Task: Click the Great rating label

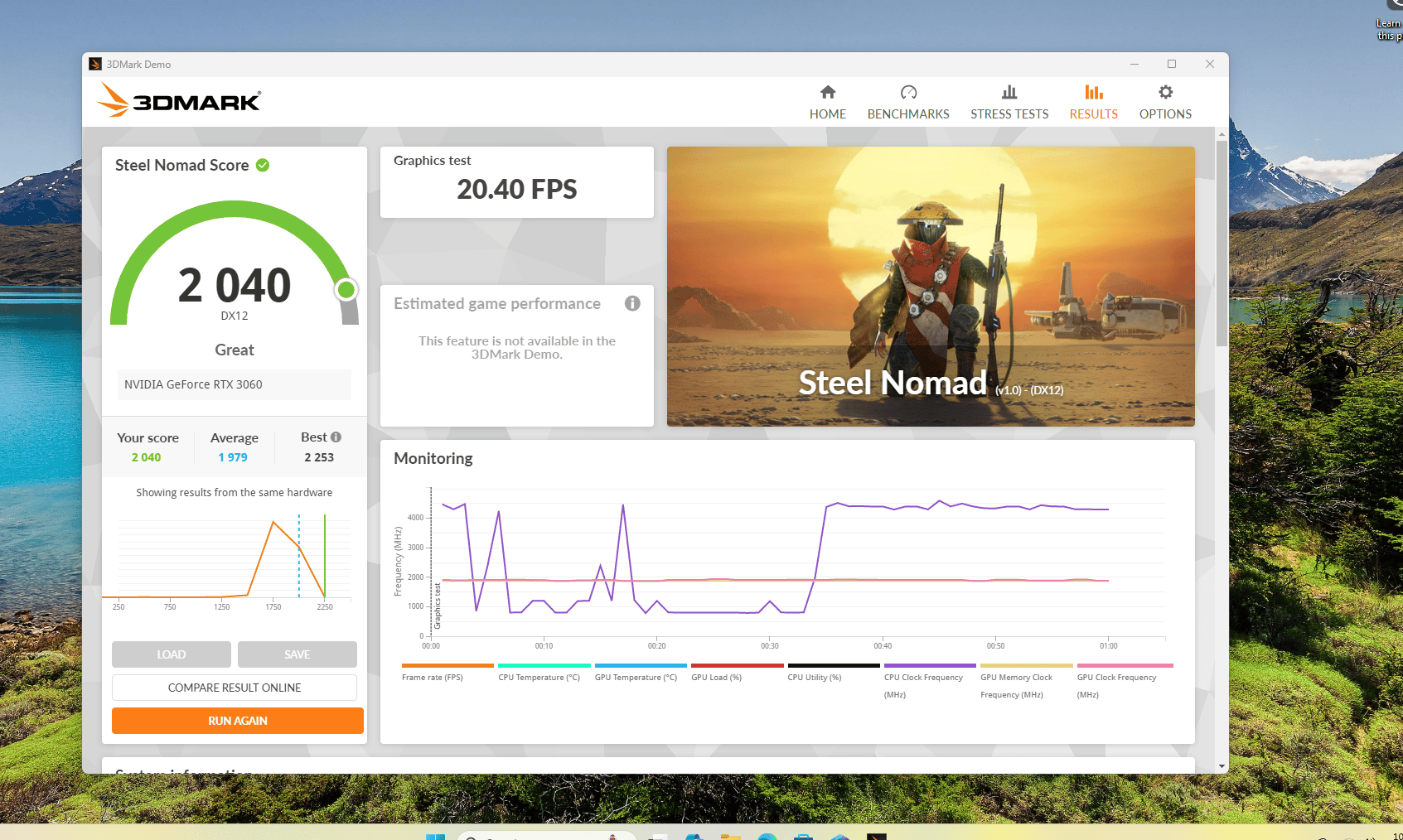Action: pyautogui.click(x=235, y=350)
